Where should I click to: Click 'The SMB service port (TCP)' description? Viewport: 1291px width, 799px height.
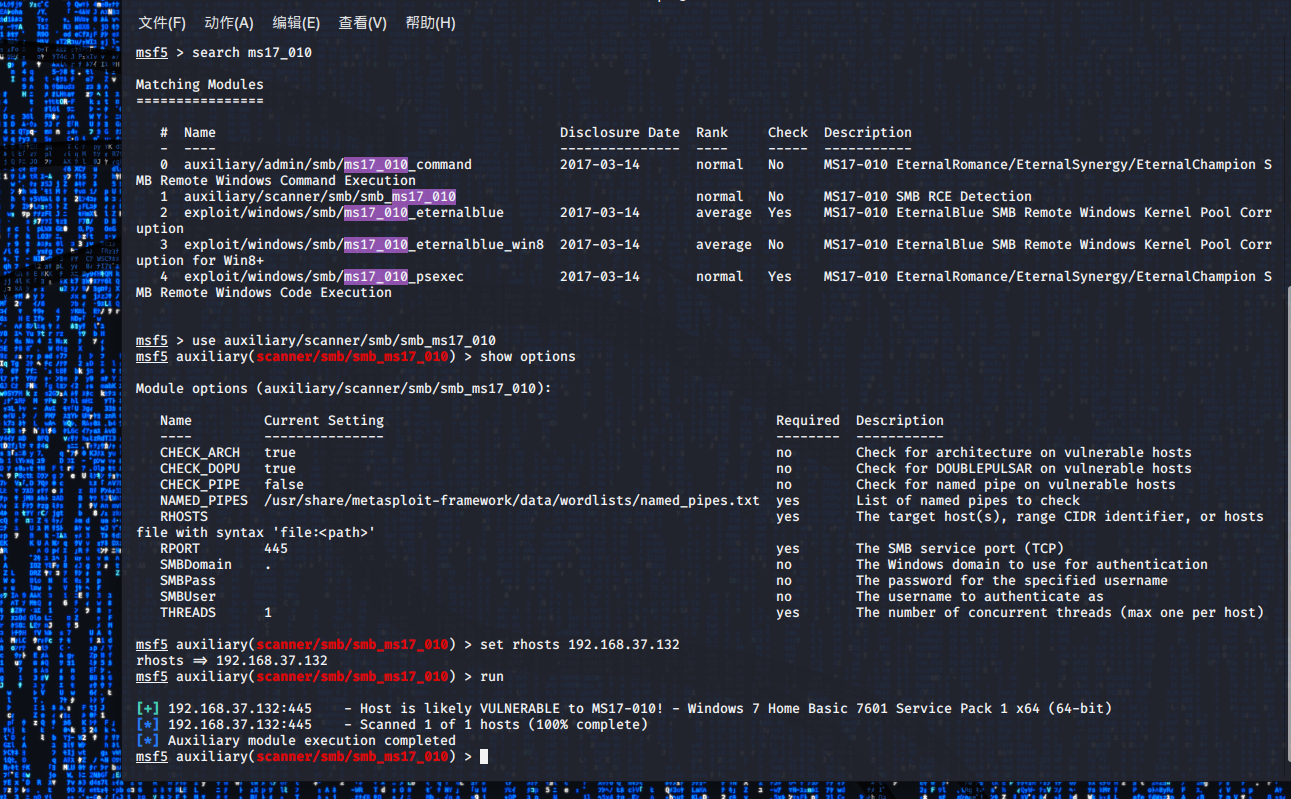pos(960,548)
